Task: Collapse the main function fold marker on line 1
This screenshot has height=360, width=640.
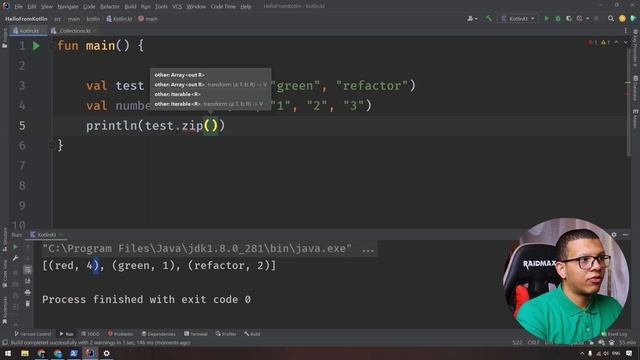Action: tap(51, 46)
